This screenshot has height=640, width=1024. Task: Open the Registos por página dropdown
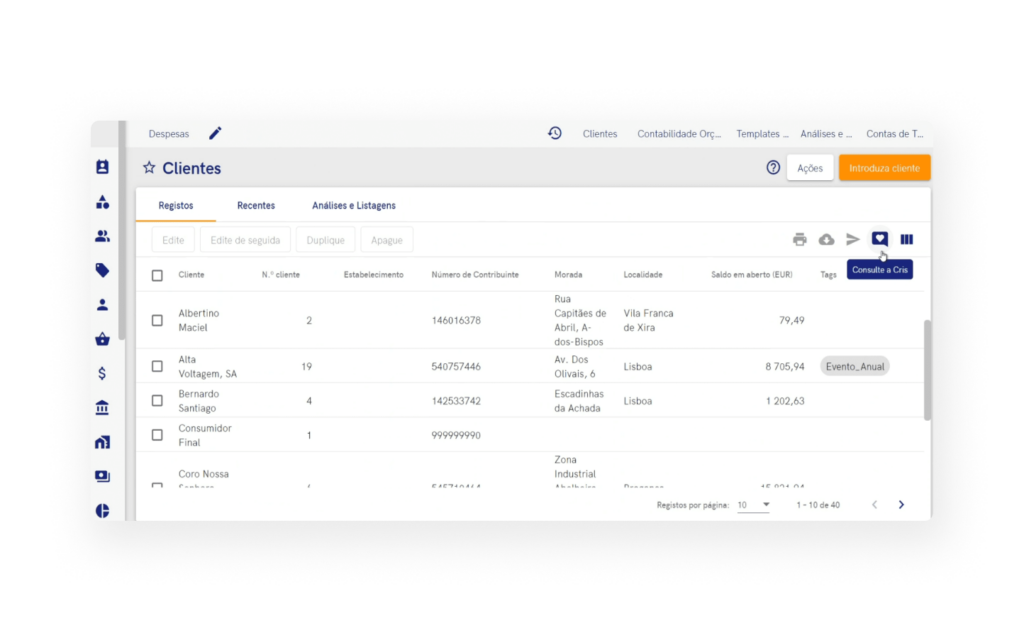[x=753, y=505]
